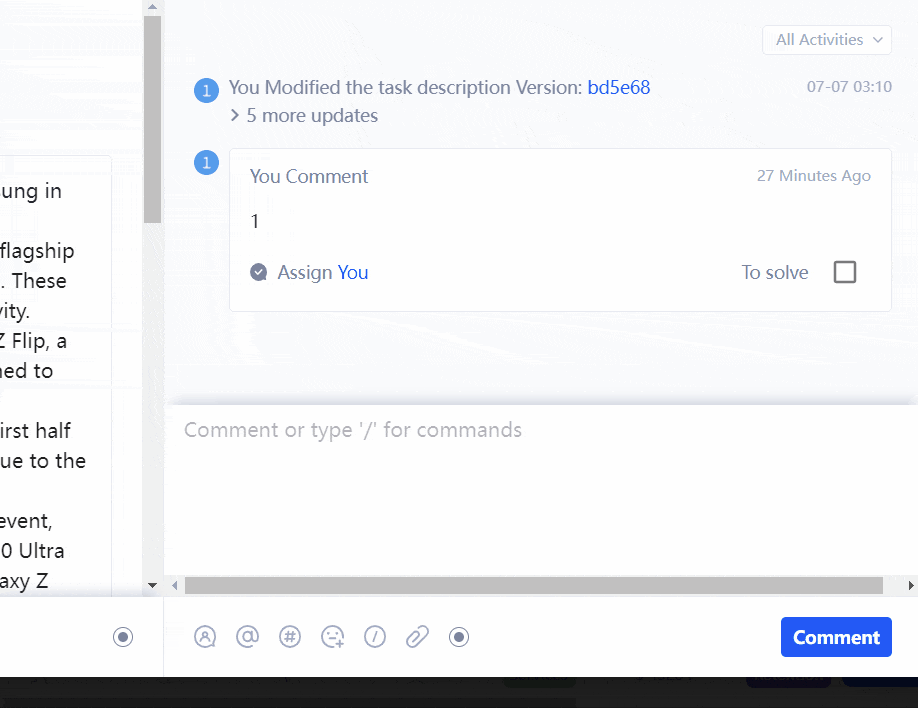Open version link bd5e68
The width and height of the screenshot is (918, 708).
pos(618,88)
